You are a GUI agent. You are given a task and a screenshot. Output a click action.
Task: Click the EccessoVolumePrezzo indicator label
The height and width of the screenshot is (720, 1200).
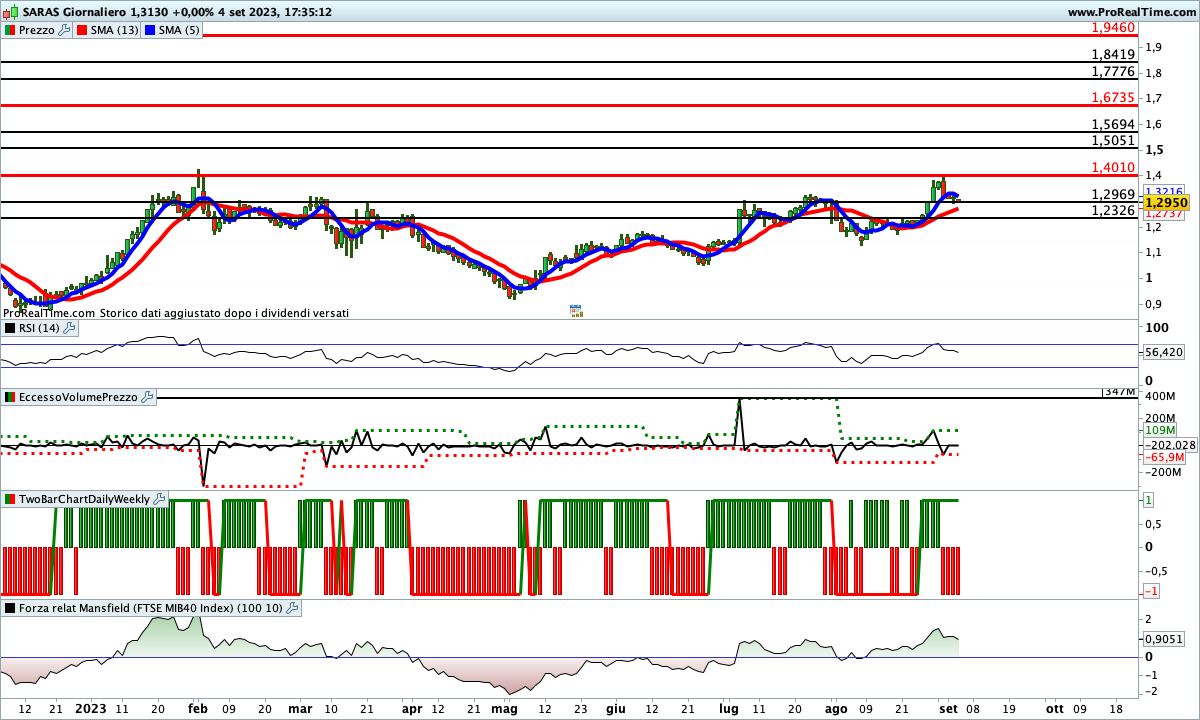click(x=78, y=397)
